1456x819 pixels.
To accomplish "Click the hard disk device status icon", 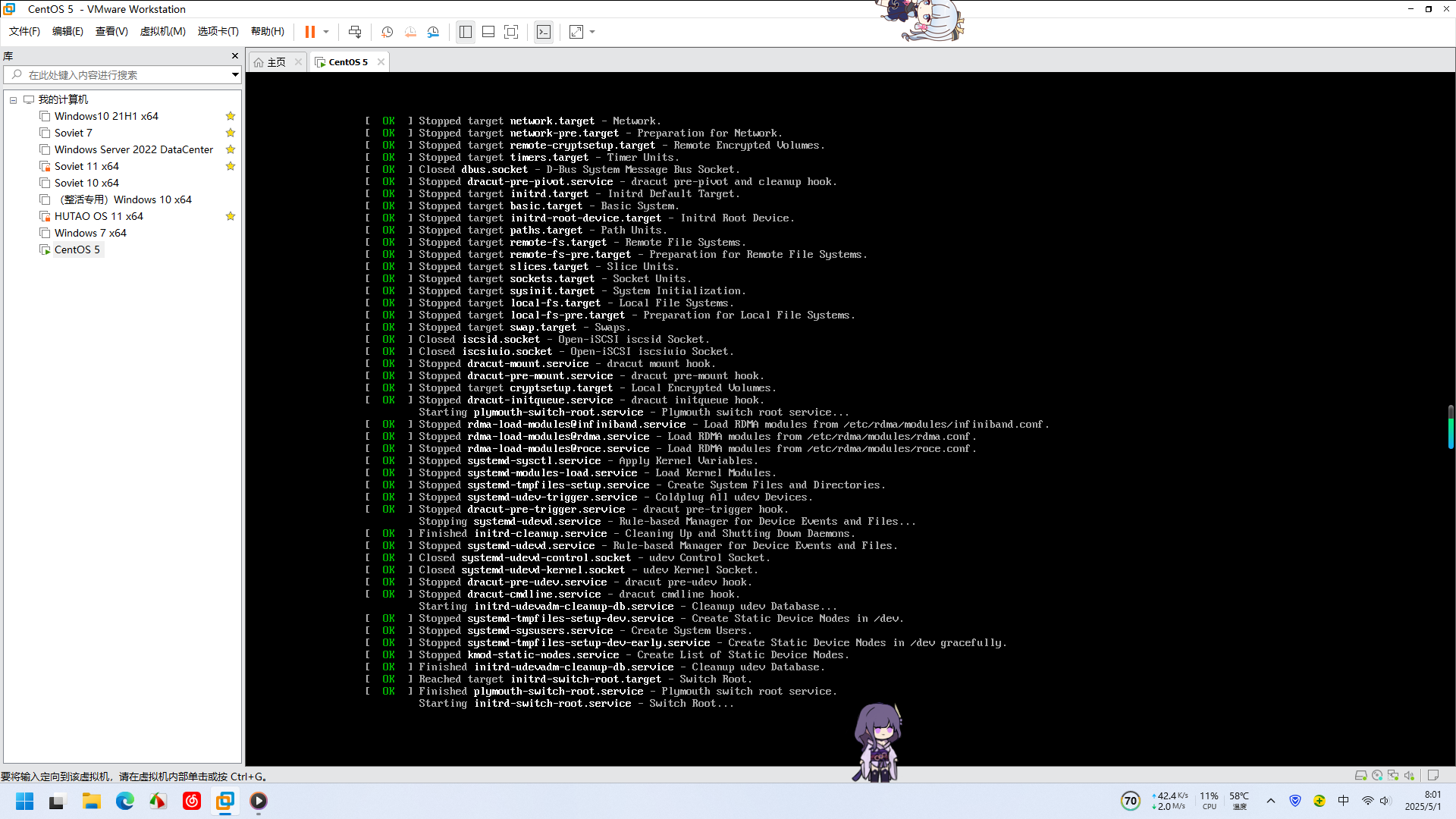I will 1360,775.
